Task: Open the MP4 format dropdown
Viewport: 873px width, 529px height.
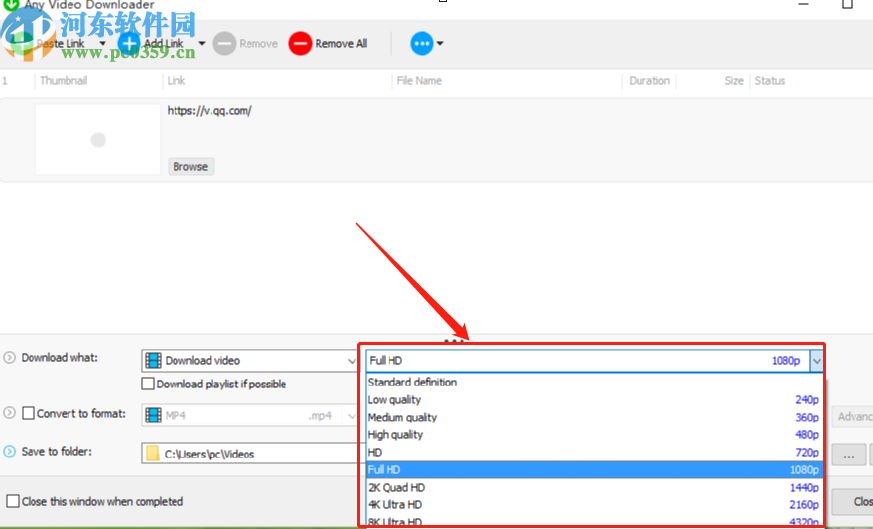Action: (249, 415)
